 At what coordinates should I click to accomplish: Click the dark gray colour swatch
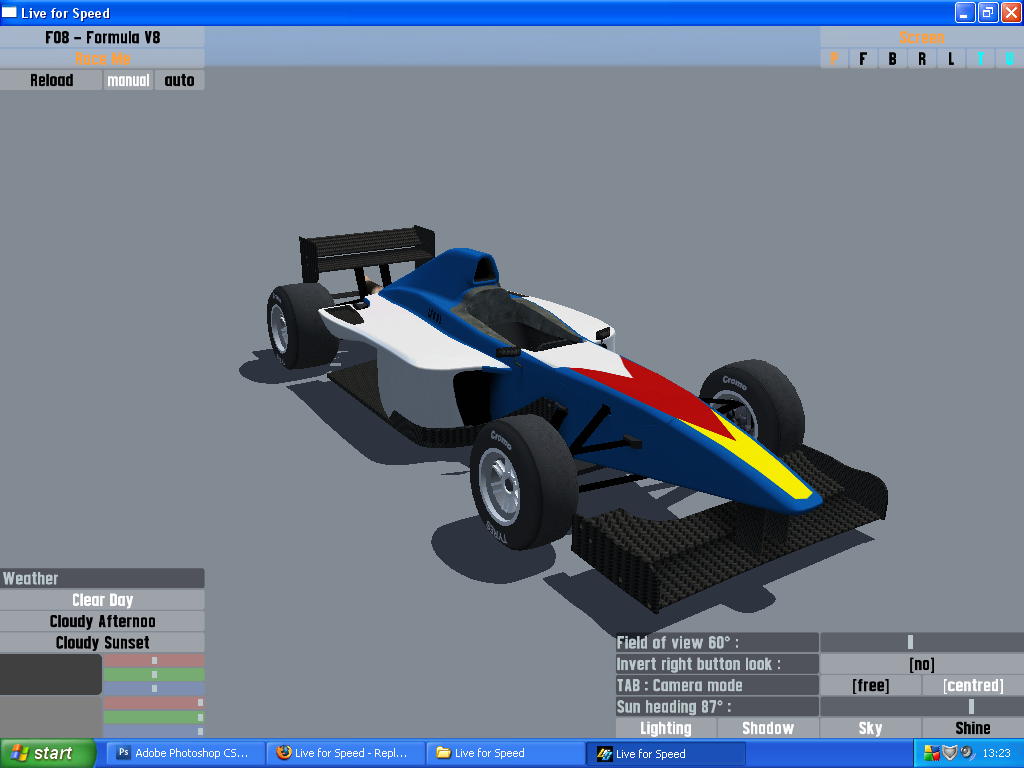(51, 674)
